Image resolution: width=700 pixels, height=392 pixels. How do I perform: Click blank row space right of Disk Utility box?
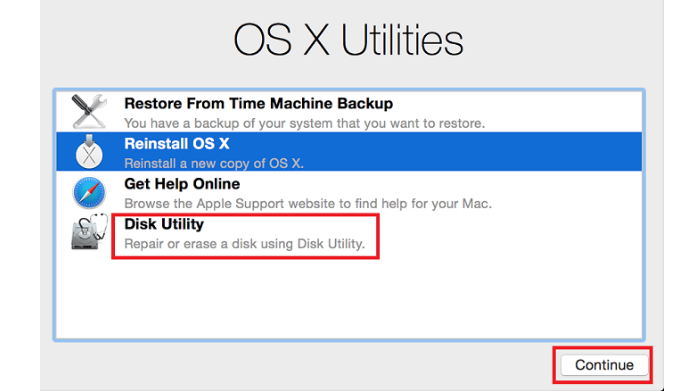(x=509, y=234)
